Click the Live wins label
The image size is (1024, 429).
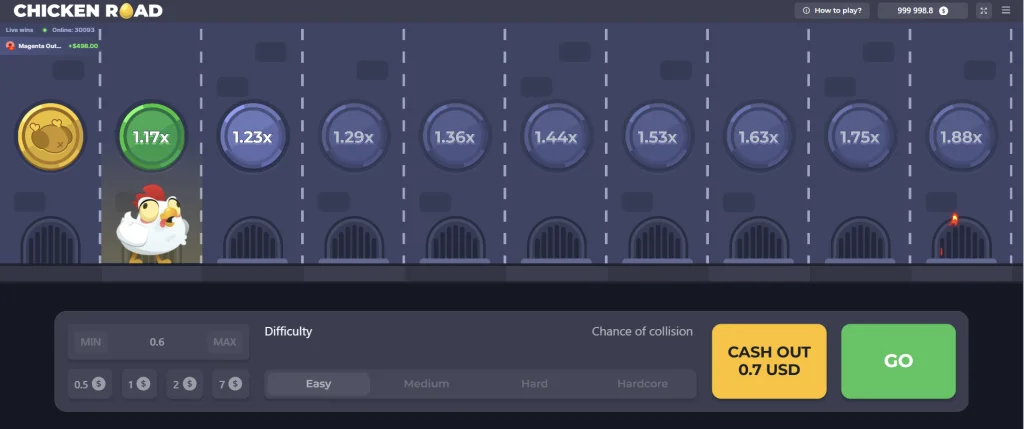coord(20,30)
